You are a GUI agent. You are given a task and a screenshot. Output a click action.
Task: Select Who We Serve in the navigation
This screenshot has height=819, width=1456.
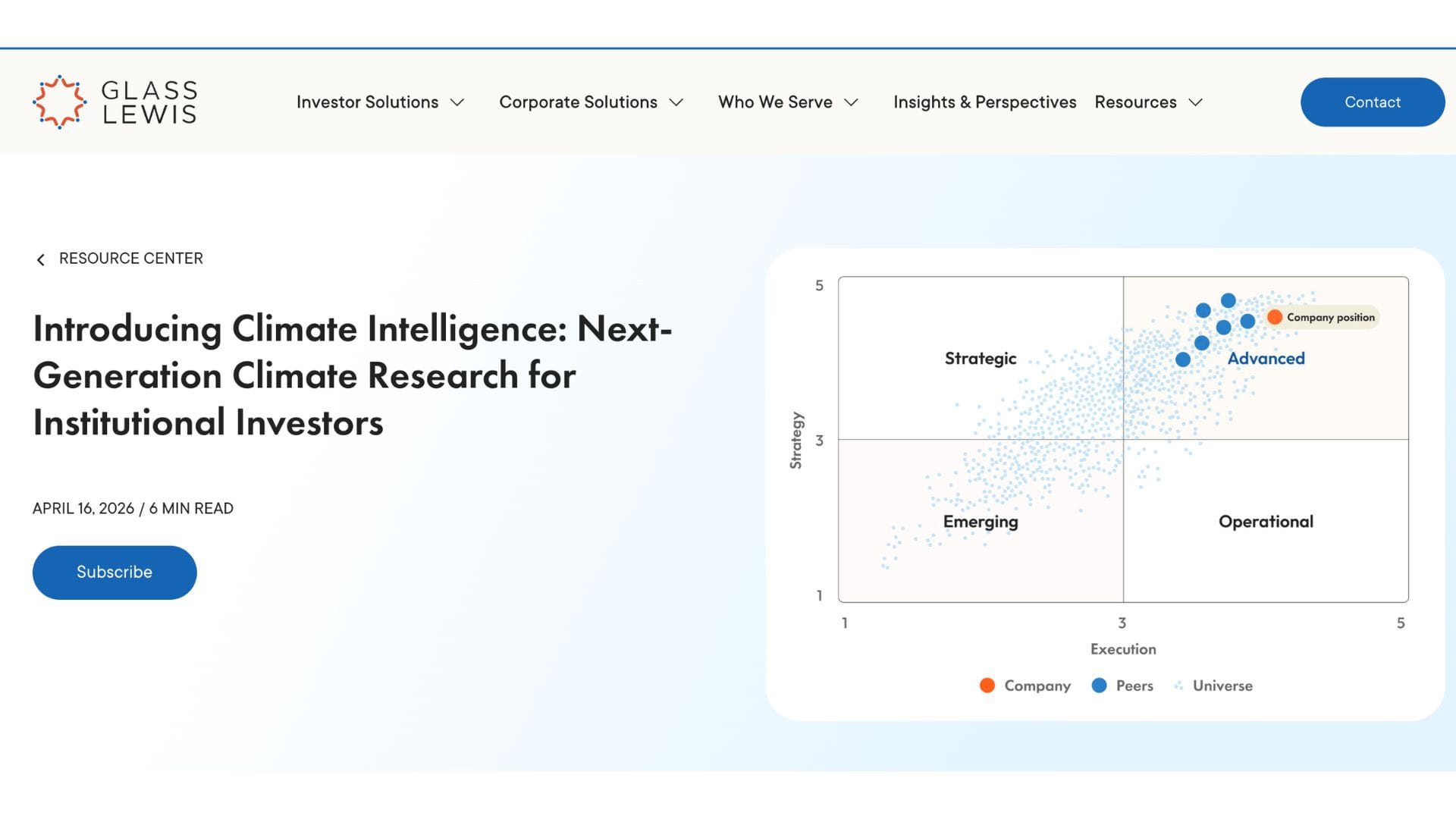pos(775,102)
